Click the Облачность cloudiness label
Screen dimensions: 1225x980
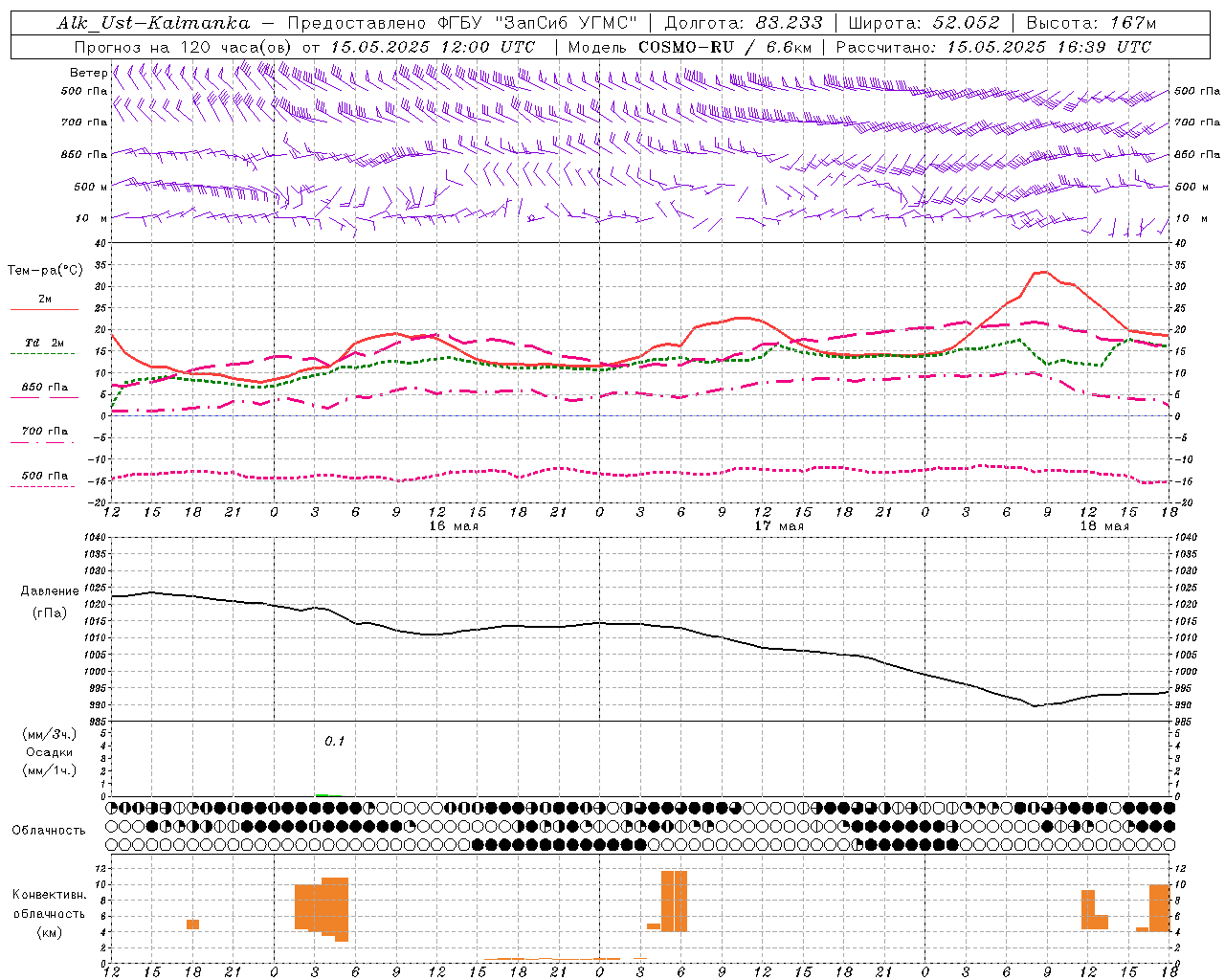click(49, 831)
